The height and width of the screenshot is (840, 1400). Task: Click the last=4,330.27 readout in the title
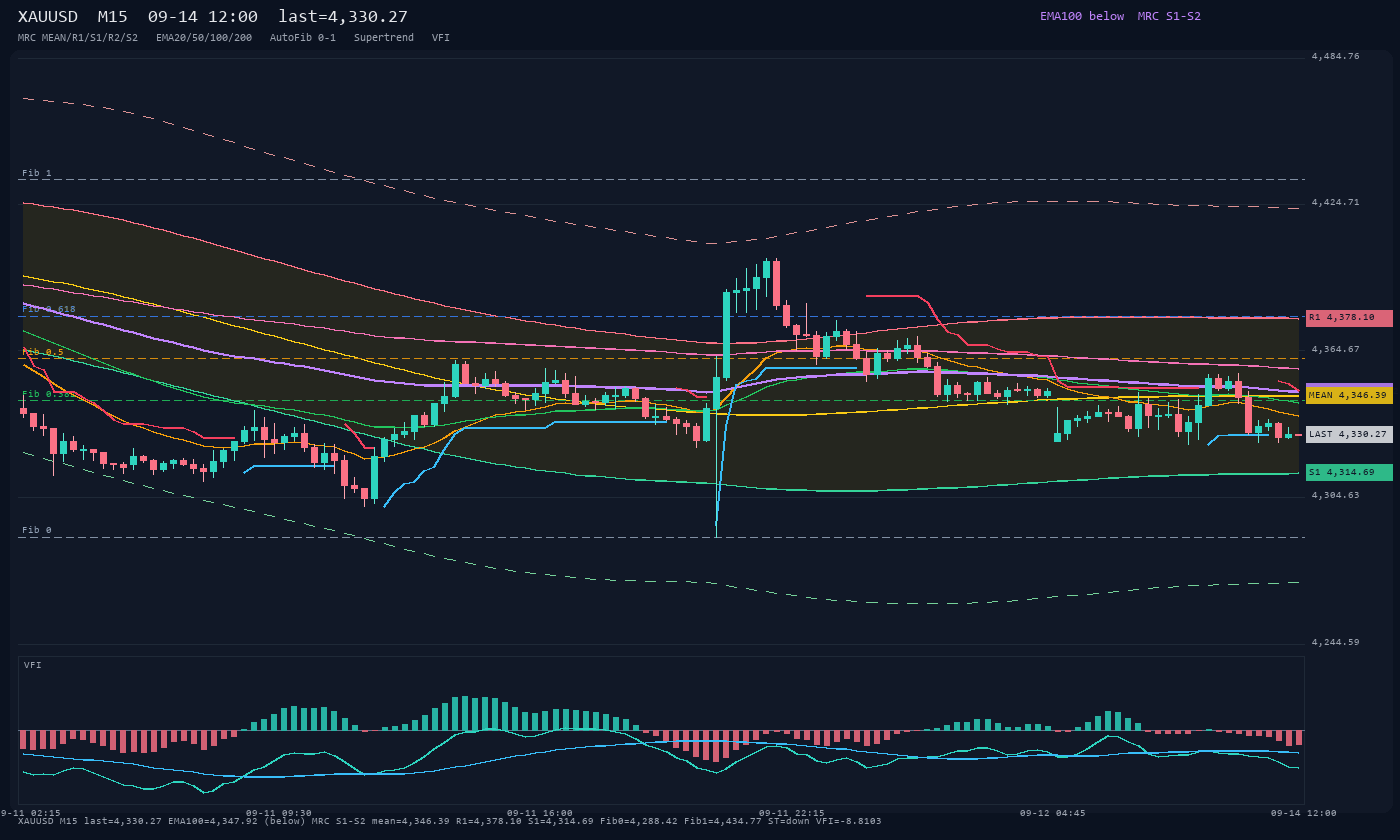(343, 17)
